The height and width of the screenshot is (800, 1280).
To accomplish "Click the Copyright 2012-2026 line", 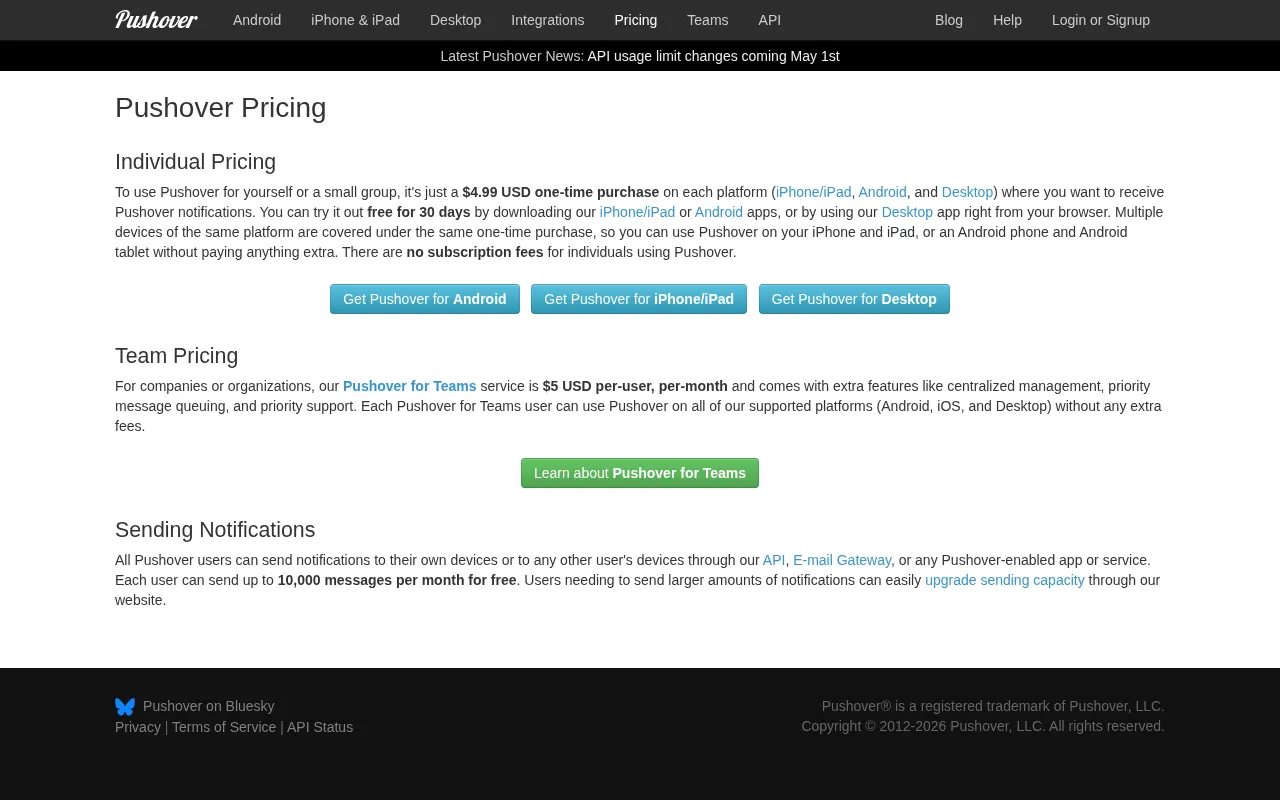I will 983,726.
